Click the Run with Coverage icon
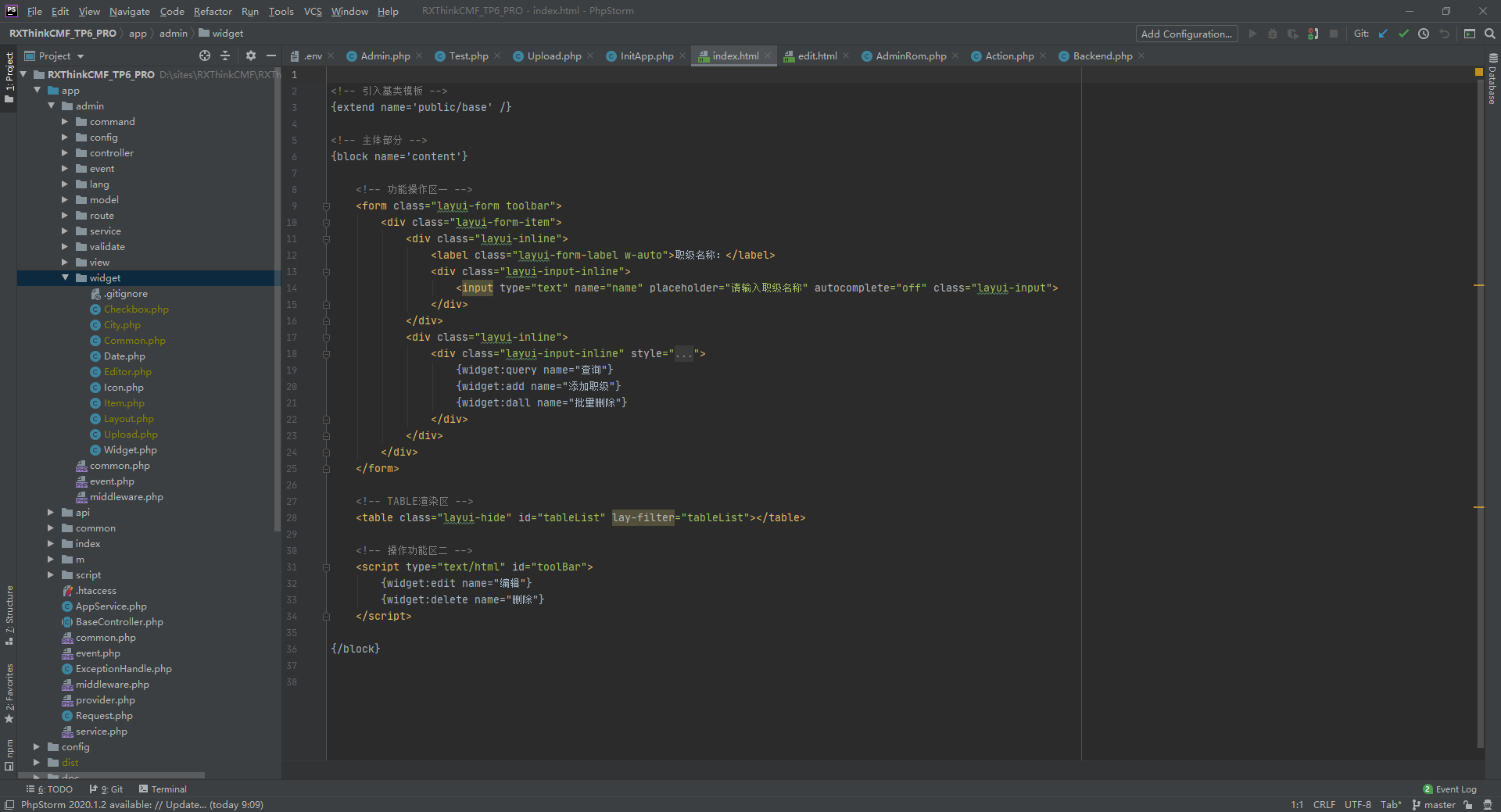The width and height of the screenshot is (1501, 812). coord(1293,34)
